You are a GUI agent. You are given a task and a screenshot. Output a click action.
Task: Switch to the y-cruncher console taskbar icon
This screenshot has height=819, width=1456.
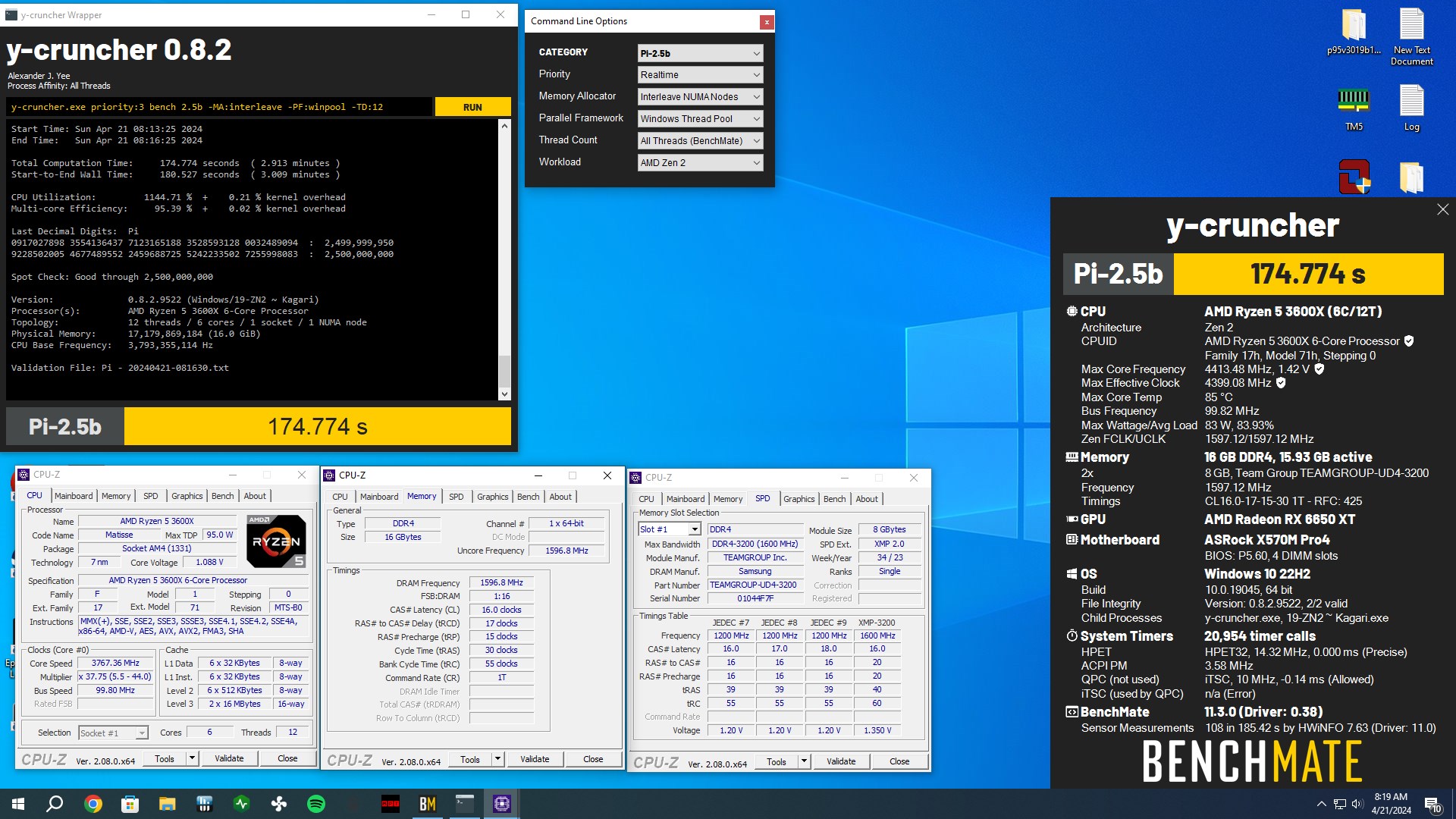point(465,804)
